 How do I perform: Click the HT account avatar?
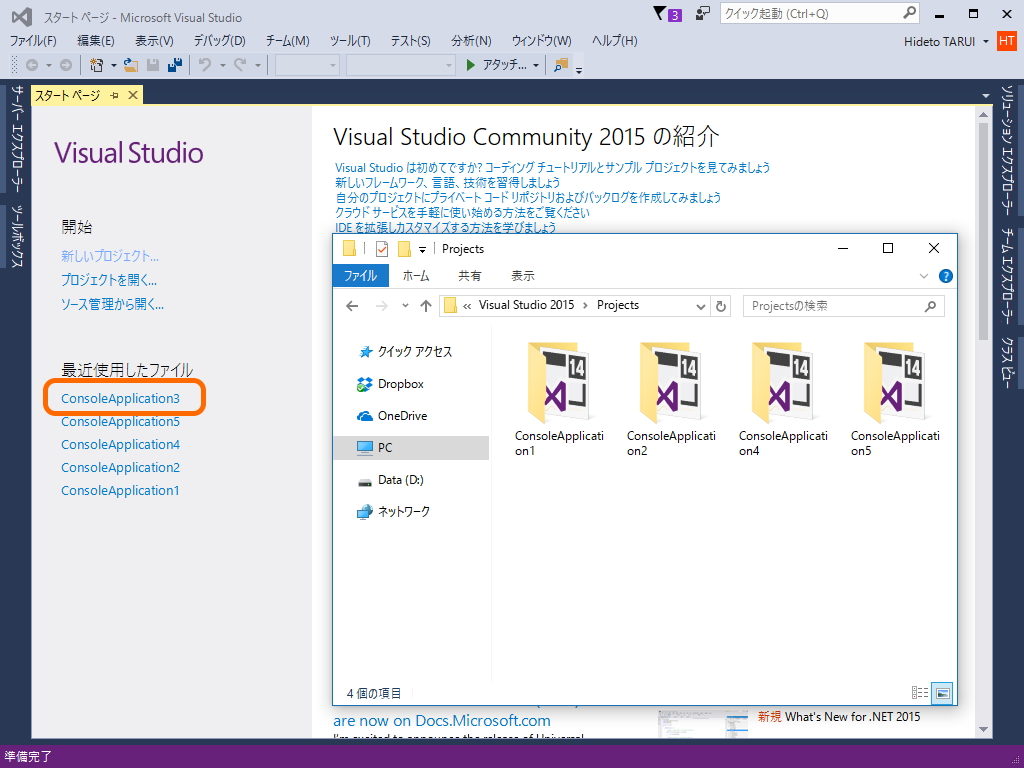coord(1006,41)
